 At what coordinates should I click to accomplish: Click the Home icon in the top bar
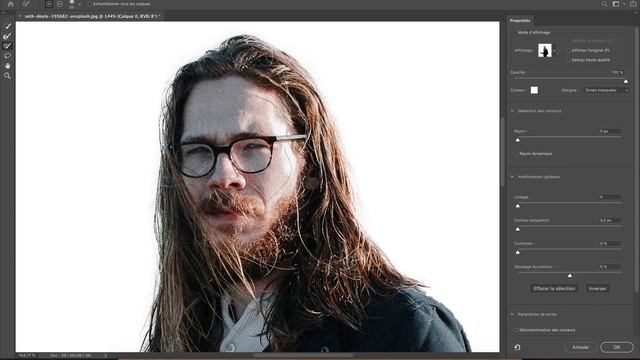[x=11, y=4]
